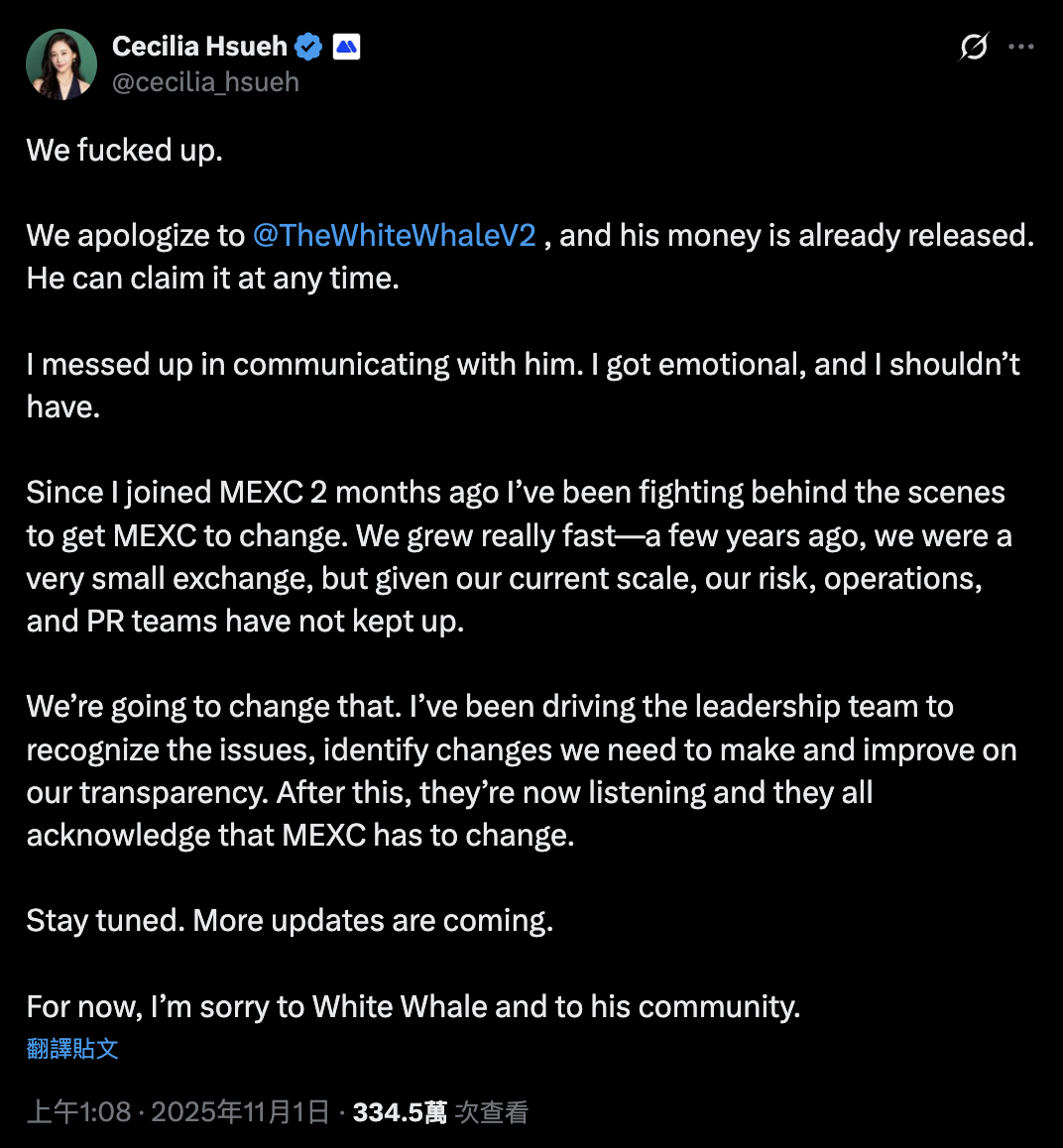Click Cecilia Hsueh's circular avatar icon

[60, 62]
